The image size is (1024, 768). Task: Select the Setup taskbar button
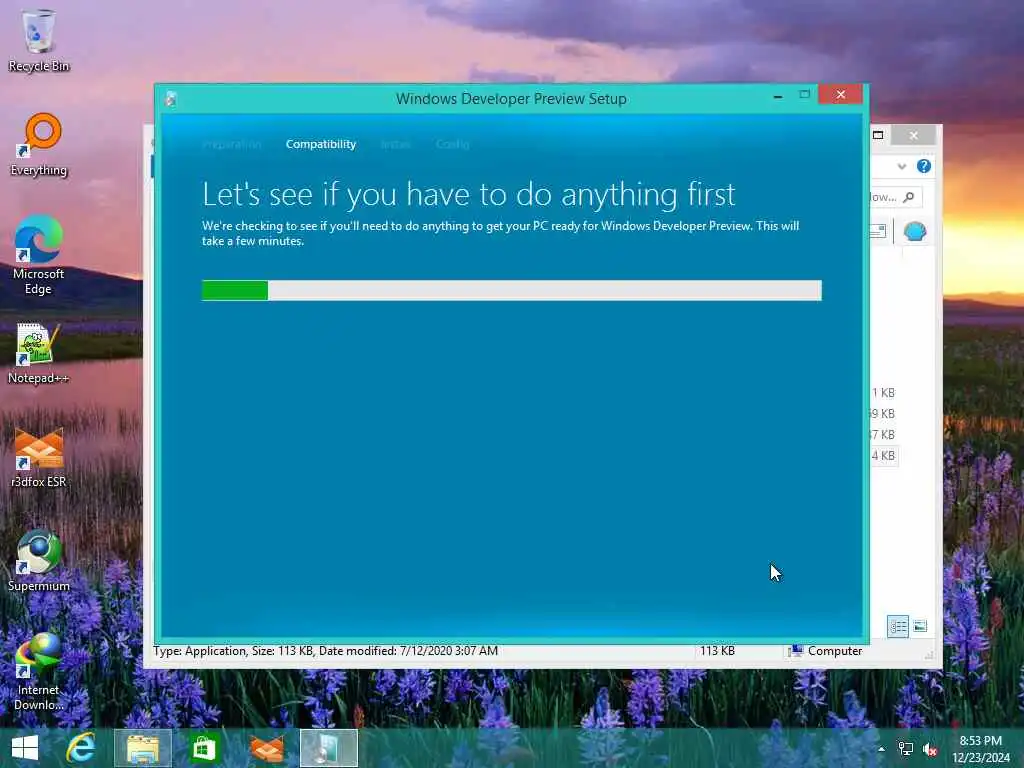click(x=328, y=748)
